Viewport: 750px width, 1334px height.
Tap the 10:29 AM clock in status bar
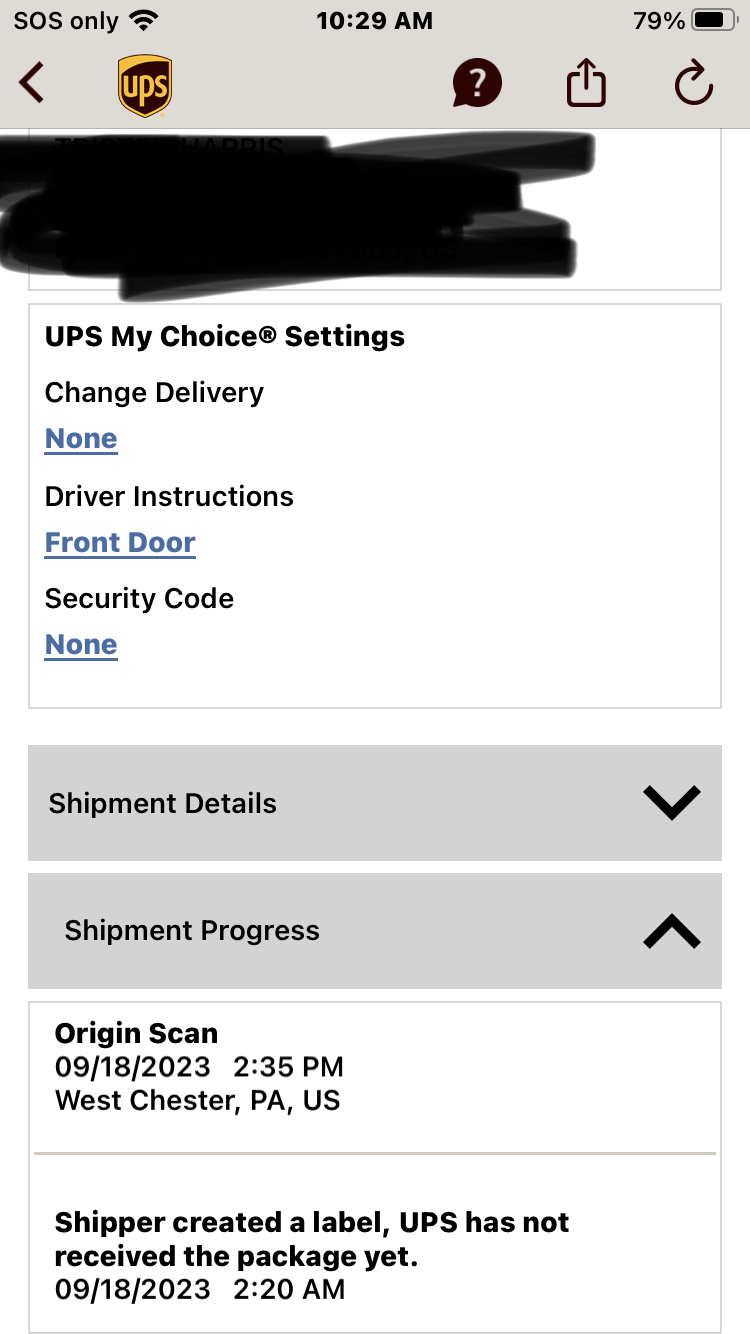[374, 21]
